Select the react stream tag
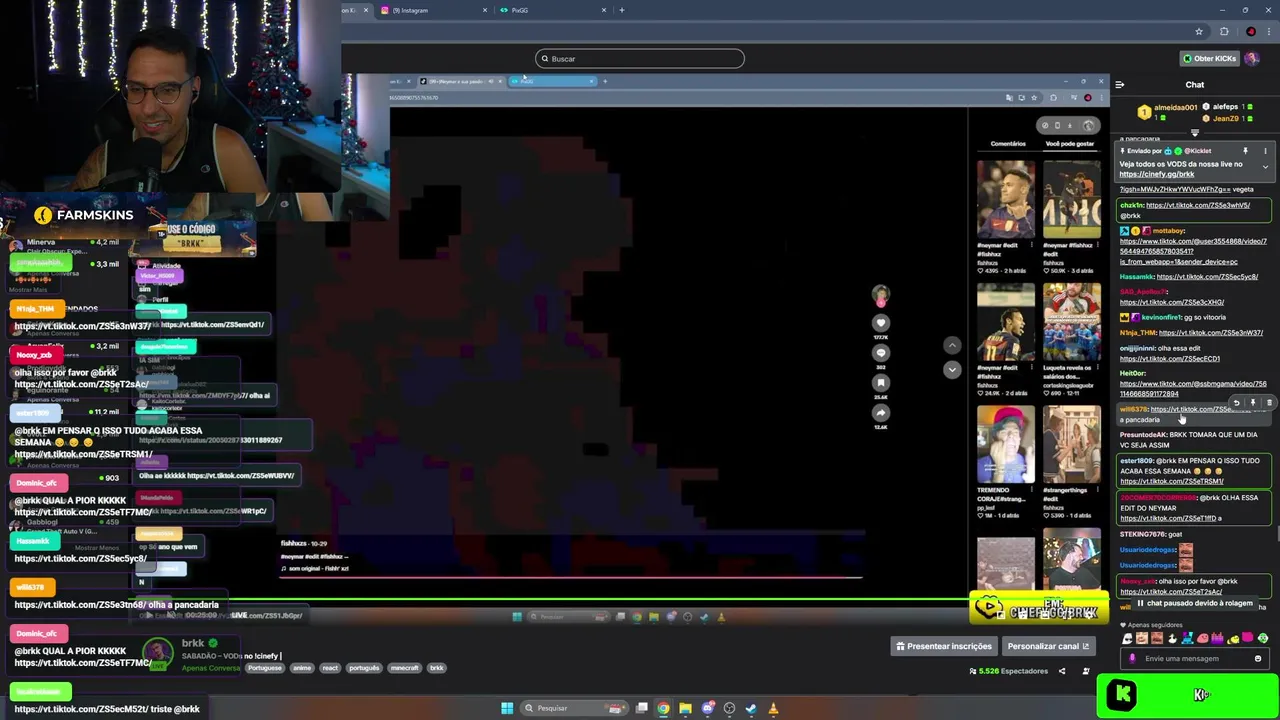1280x720 pixels. 330,668
